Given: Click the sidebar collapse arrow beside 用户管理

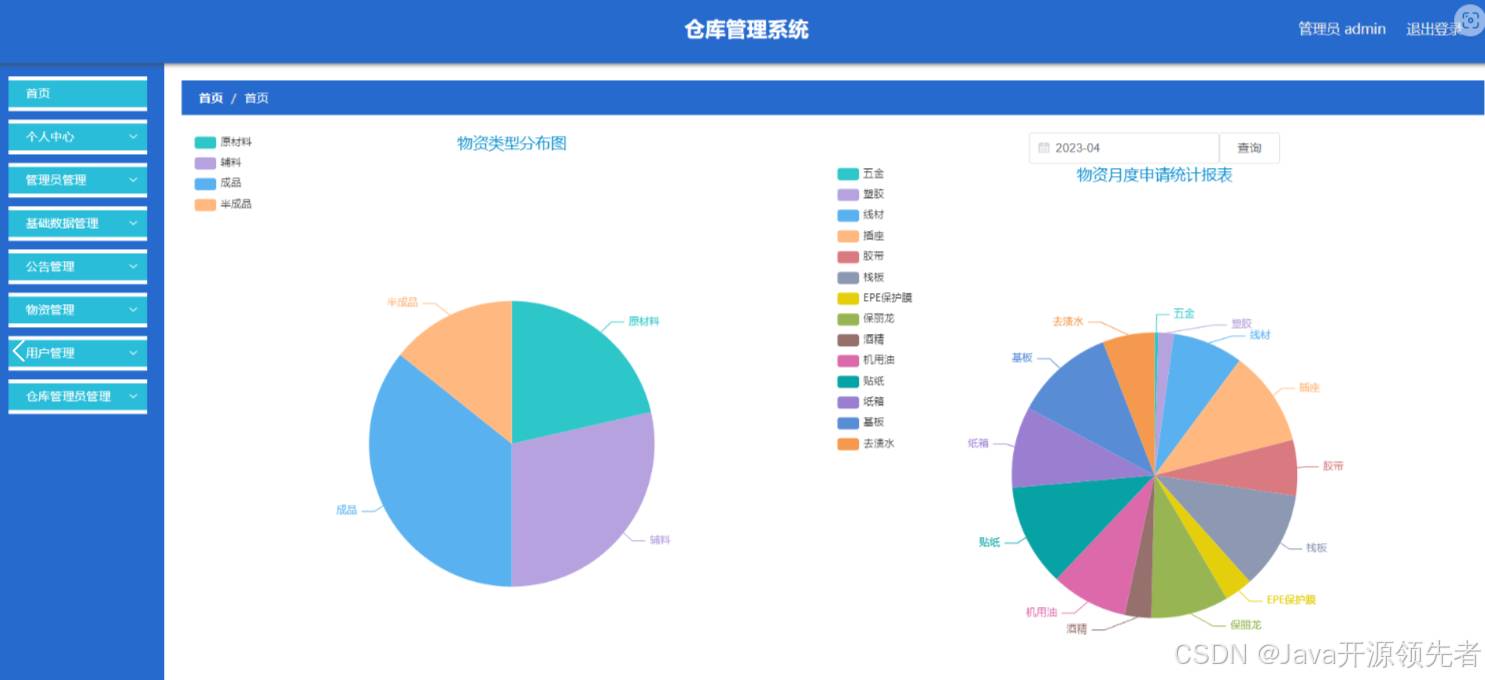Looking at the screenshot, I should tap(17, 352).
